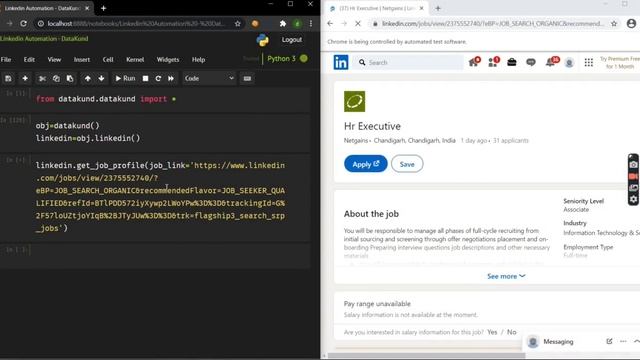640x360 pixels.
Task: Move the selected cell down
Action: pos(101,78)
